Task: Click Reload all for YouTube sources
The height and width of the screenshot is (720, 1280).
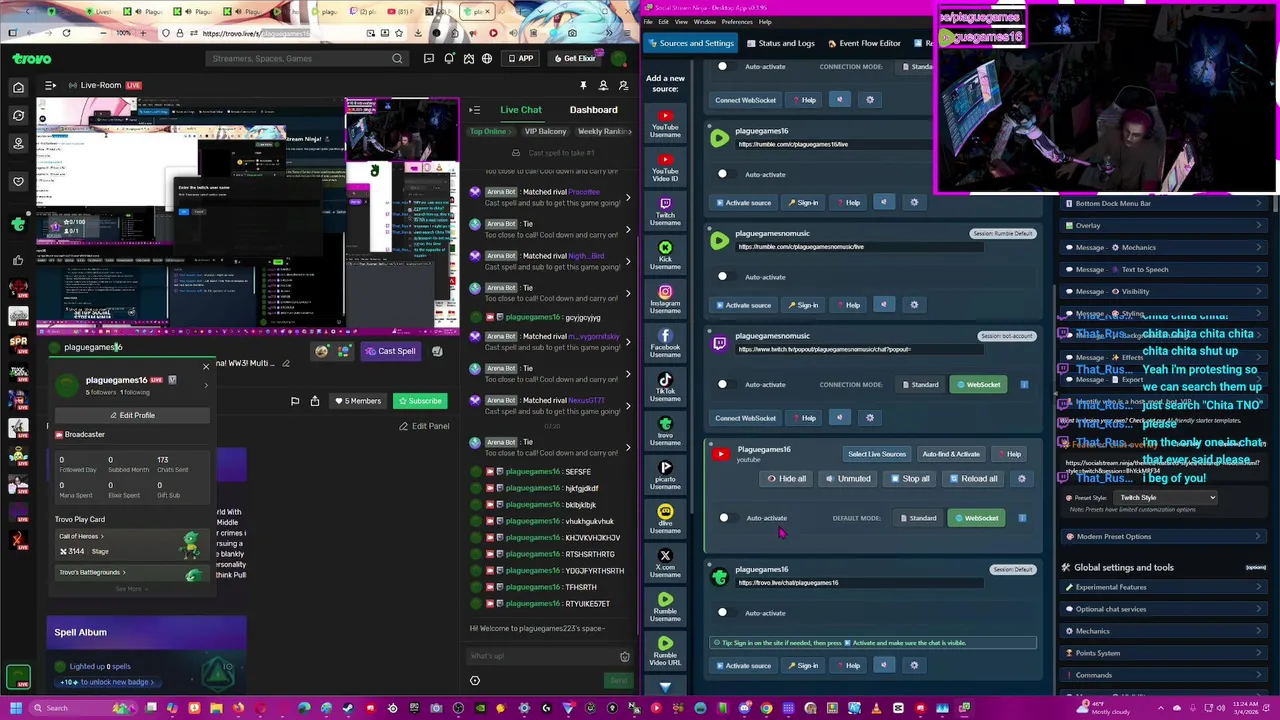Action: coord(974,479)
